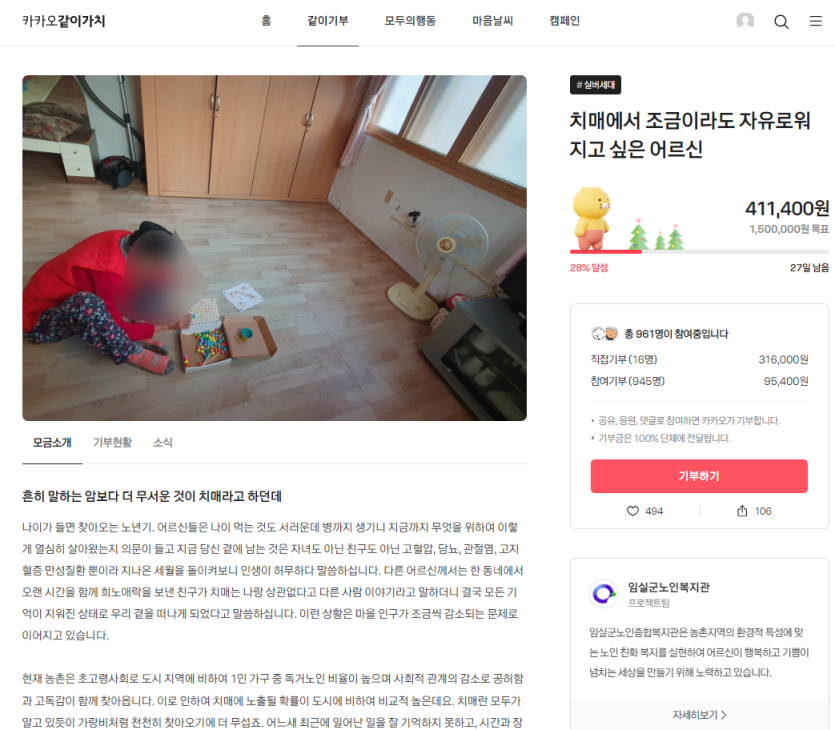Click the red 기부하기 donate button
Viewport: 835px width, 730px height.
coord(699,476)
